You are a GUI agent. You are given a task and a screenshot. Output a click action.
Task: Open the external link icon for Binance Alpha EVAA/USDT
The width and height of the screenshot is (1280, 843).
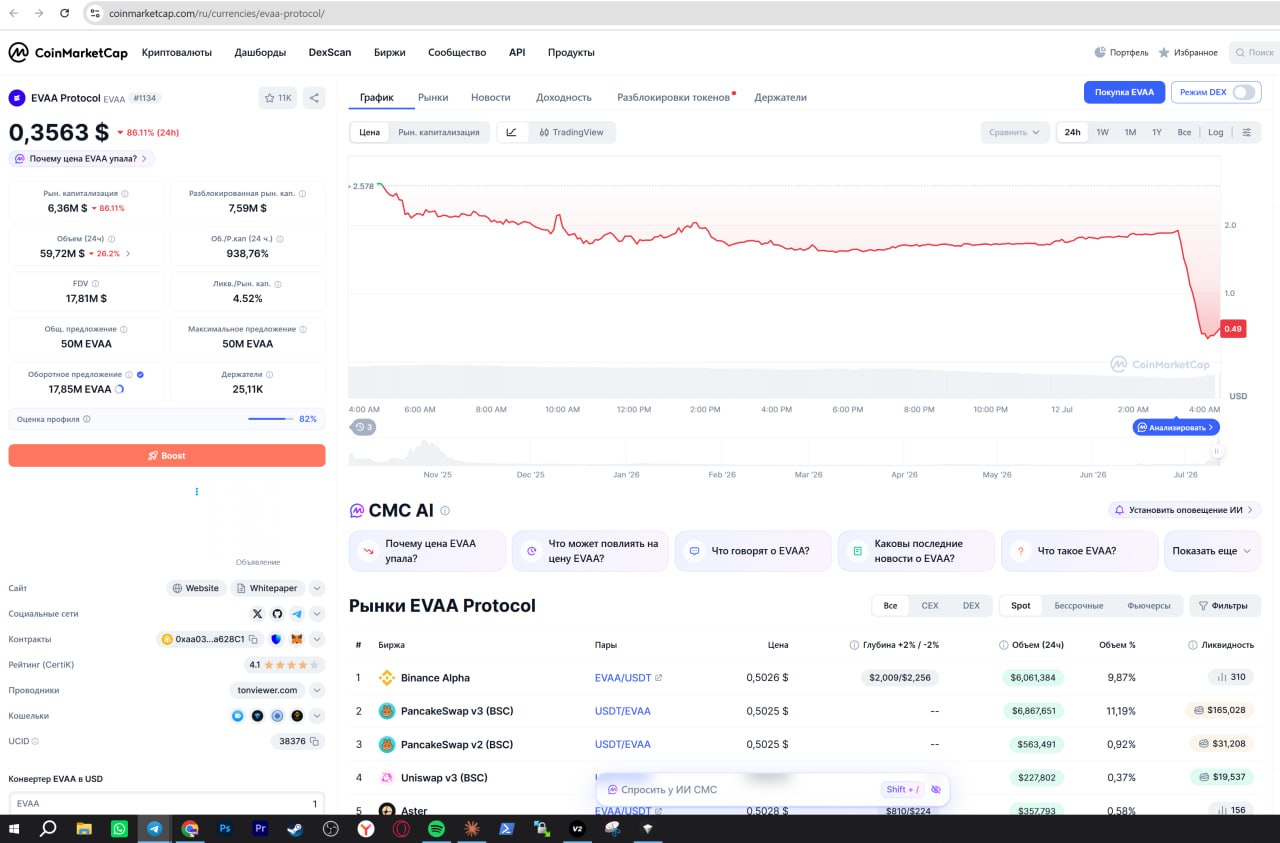[x=658, y=678]
